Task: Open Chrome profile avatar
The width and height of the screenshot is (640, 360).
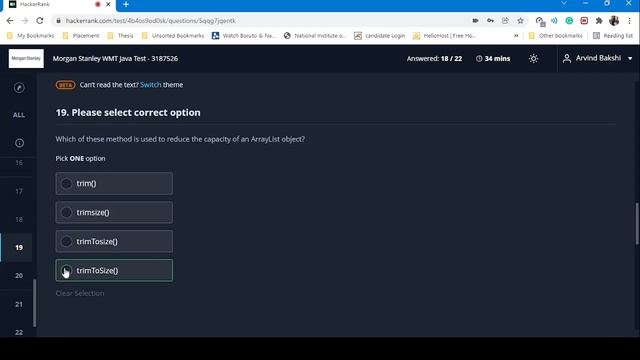Action: tap(614, 20)
